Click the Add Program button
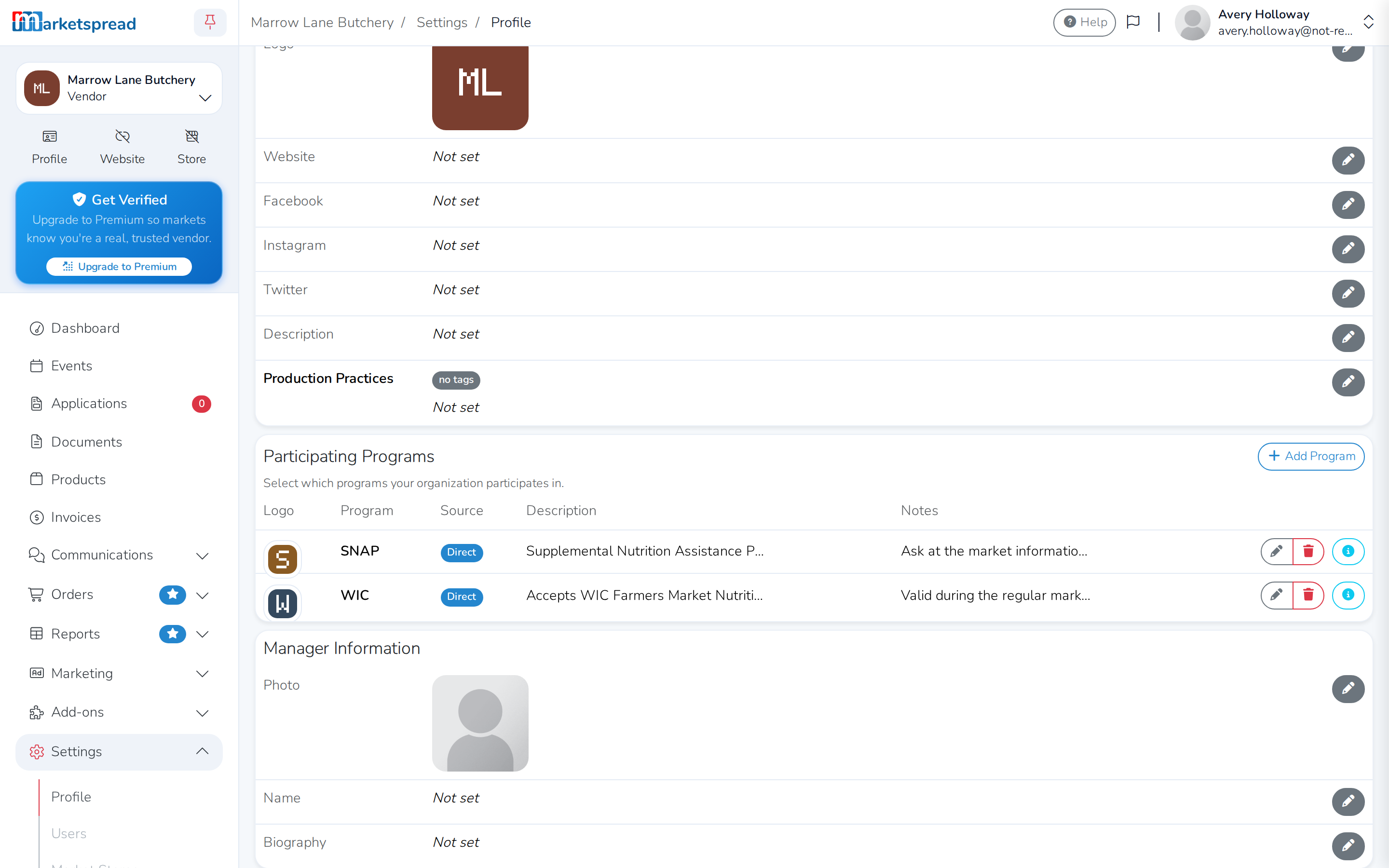This screenshot has height=868, width=1389. click(x=1311, y=456)
